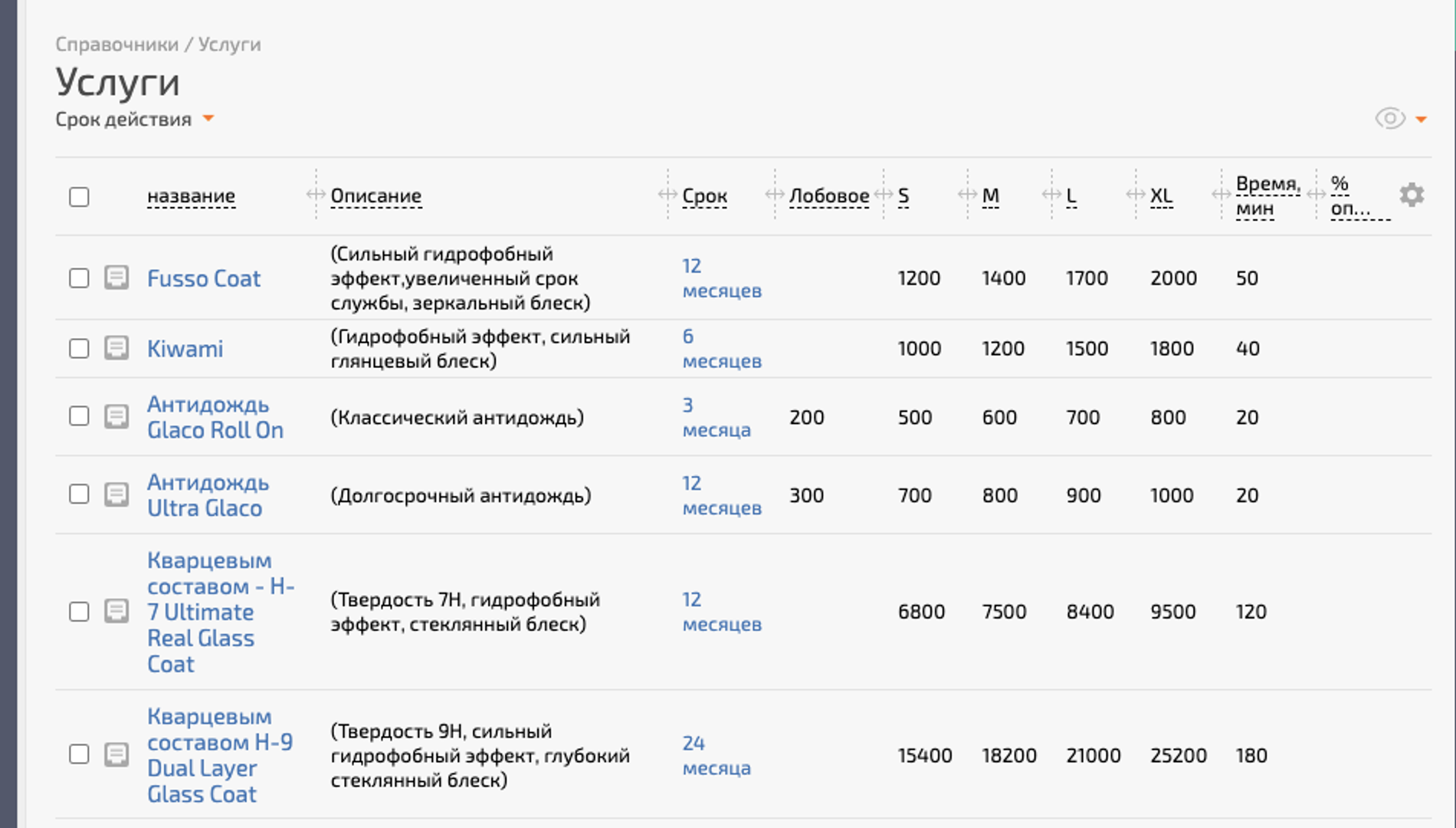Sort by the Описание column header
This screenshot has height=828, width=1456.
point(375,196)
